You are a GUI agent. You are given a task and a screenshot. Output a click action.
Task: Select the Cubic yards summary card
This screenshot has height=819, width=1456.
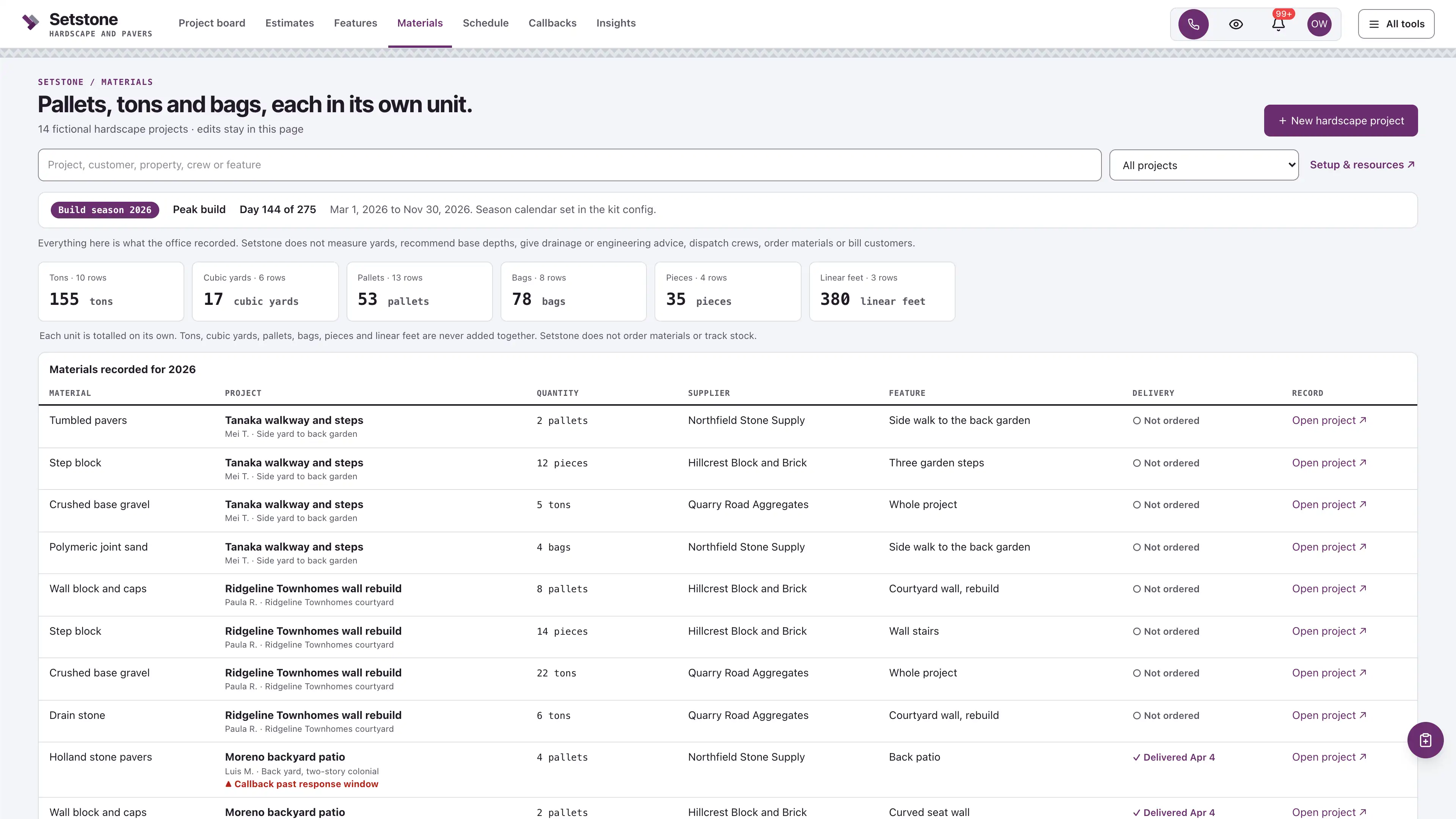[x=265, y=292]
